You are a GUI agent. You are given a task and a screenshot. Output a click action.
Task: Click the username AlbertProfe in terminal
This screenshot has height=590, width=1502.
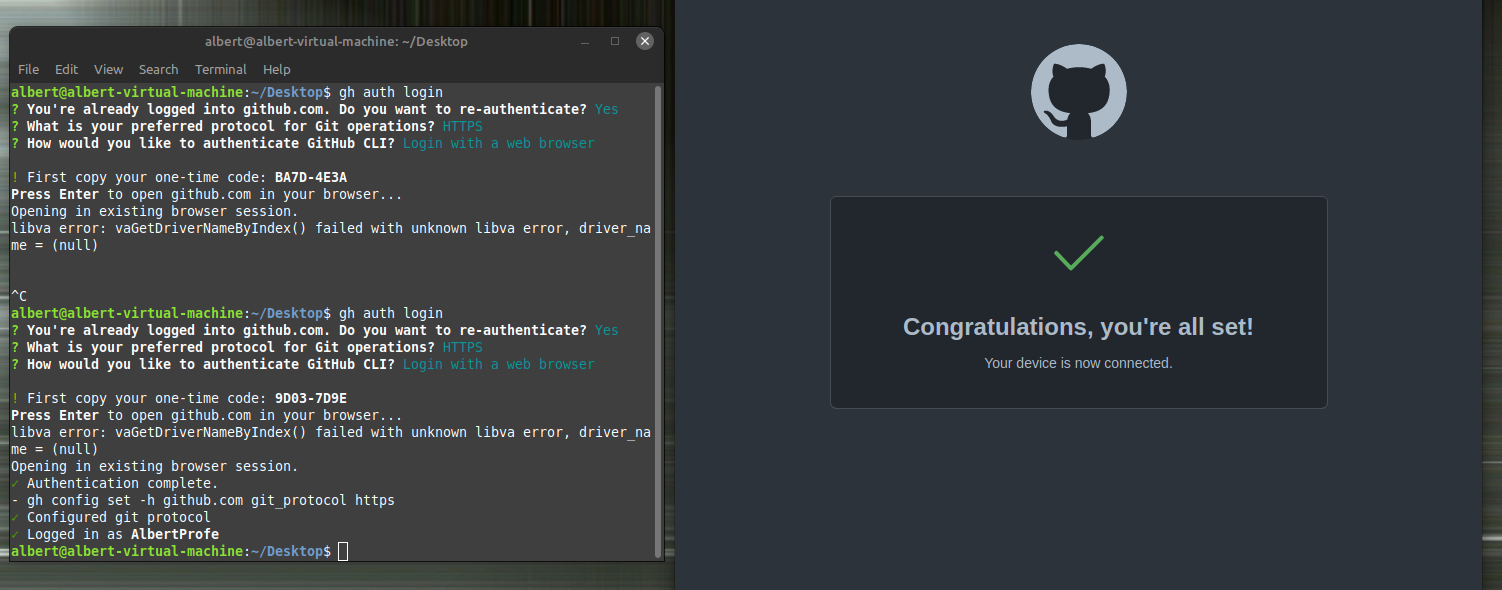coord(175,534)
